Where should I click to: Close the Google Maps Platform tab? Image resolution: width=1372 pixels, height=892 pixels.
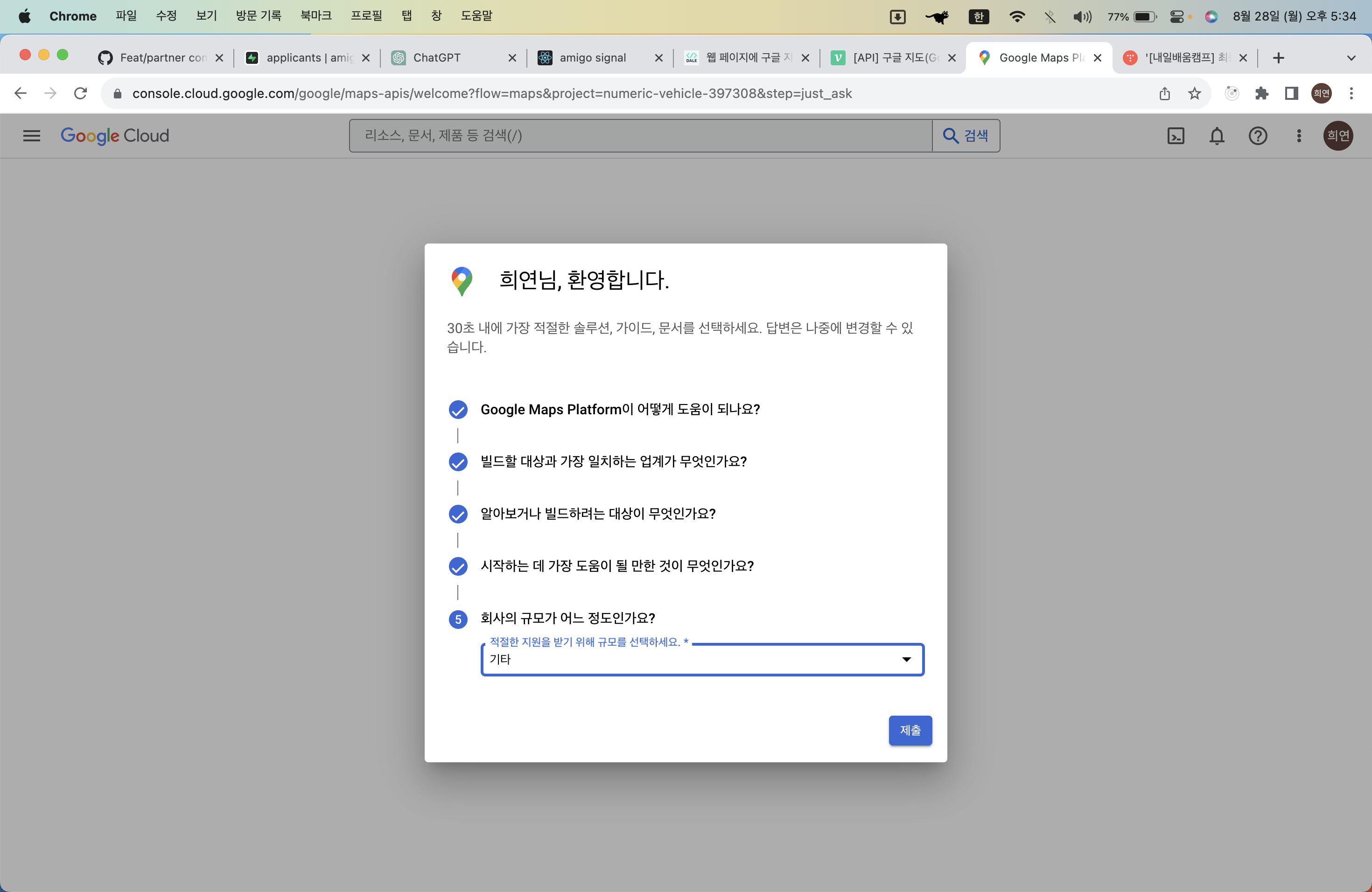[x=1098, y=58]
